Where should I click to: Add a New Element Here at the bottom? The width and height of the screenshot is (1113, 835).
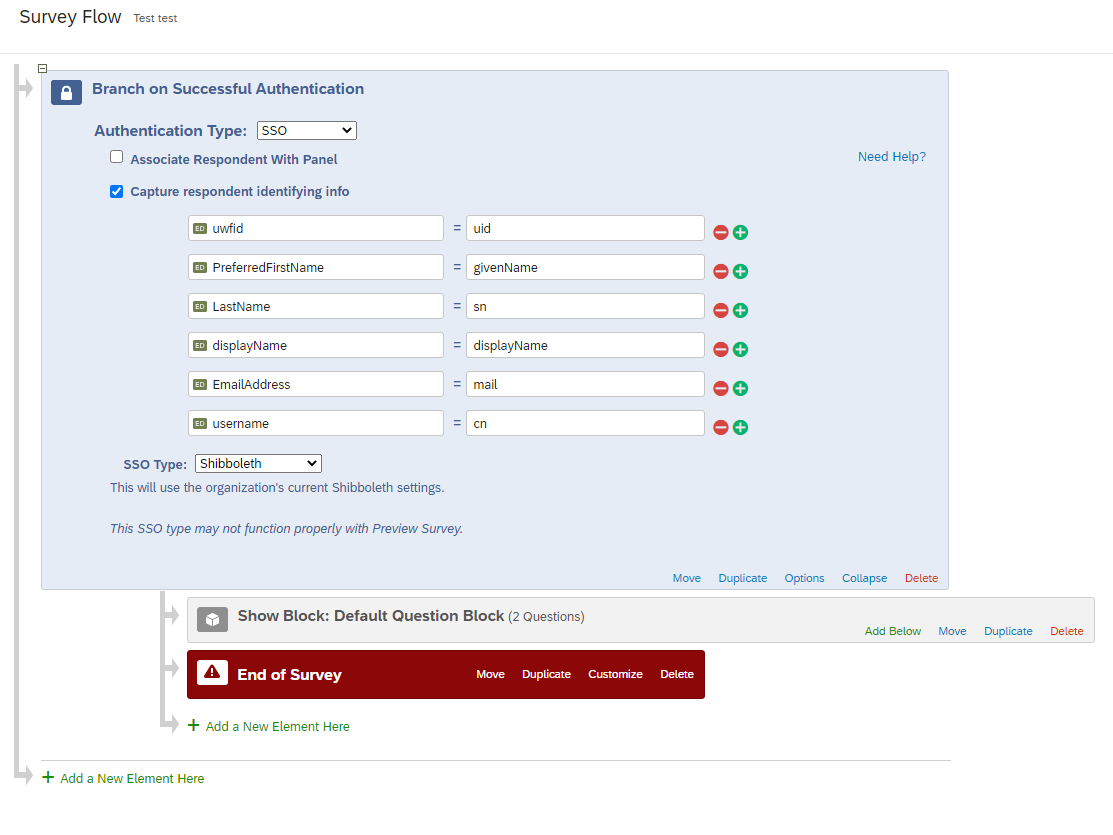pyautogui.click(x=132, y=779)
